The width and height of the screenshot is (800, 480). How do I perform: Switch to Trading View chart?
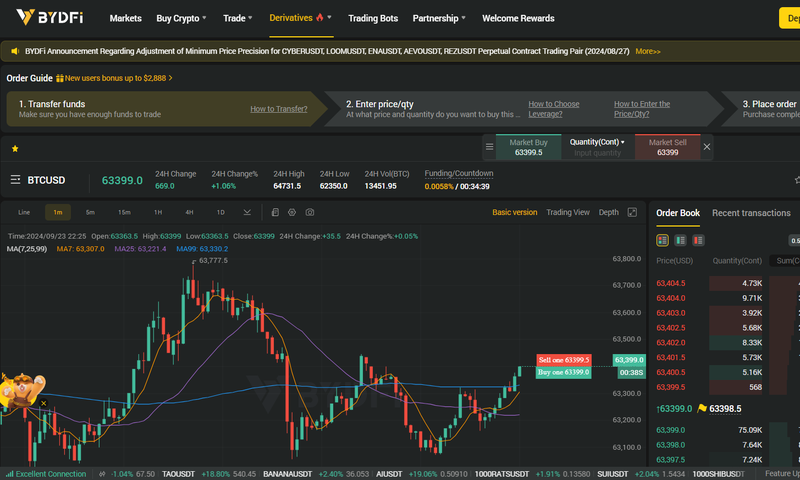click(x=568, y=212)
